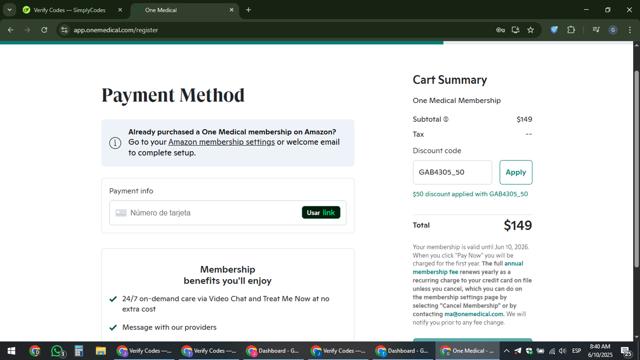Click the discount applied confirmation text
Image resolution: width=640 pixels, height=360 pixels.
pyautogui.click(x=470, y=194)
